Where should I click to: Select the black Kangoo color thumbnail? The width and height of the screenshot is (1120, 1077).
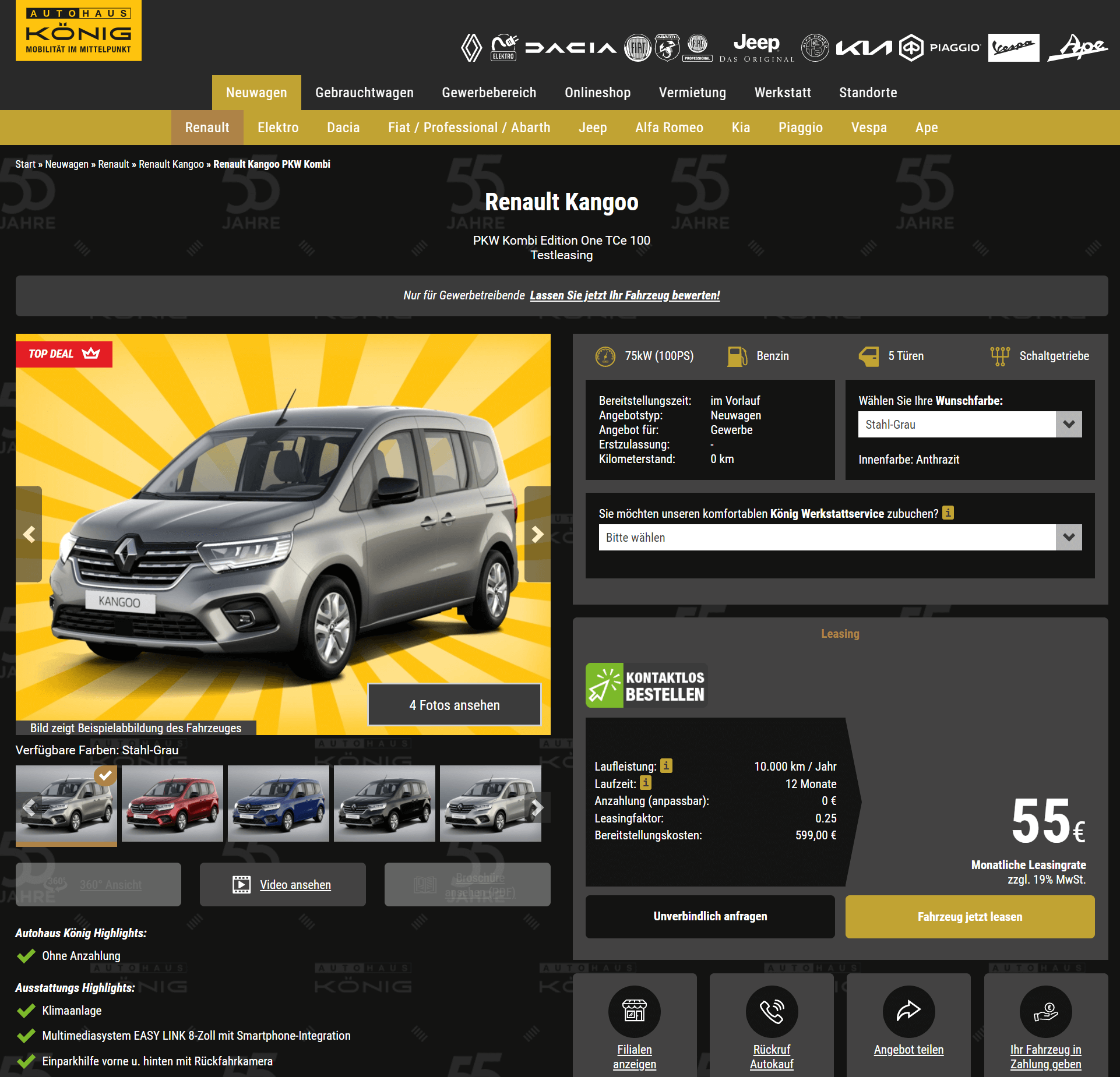[x=385, y=803]
